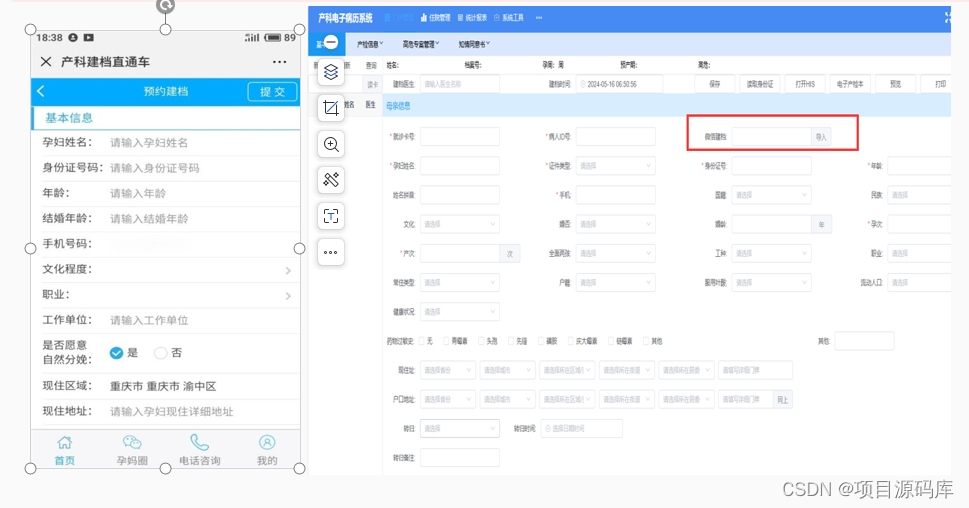Check the 先锋 allergy checkbox

coord(511,341)
